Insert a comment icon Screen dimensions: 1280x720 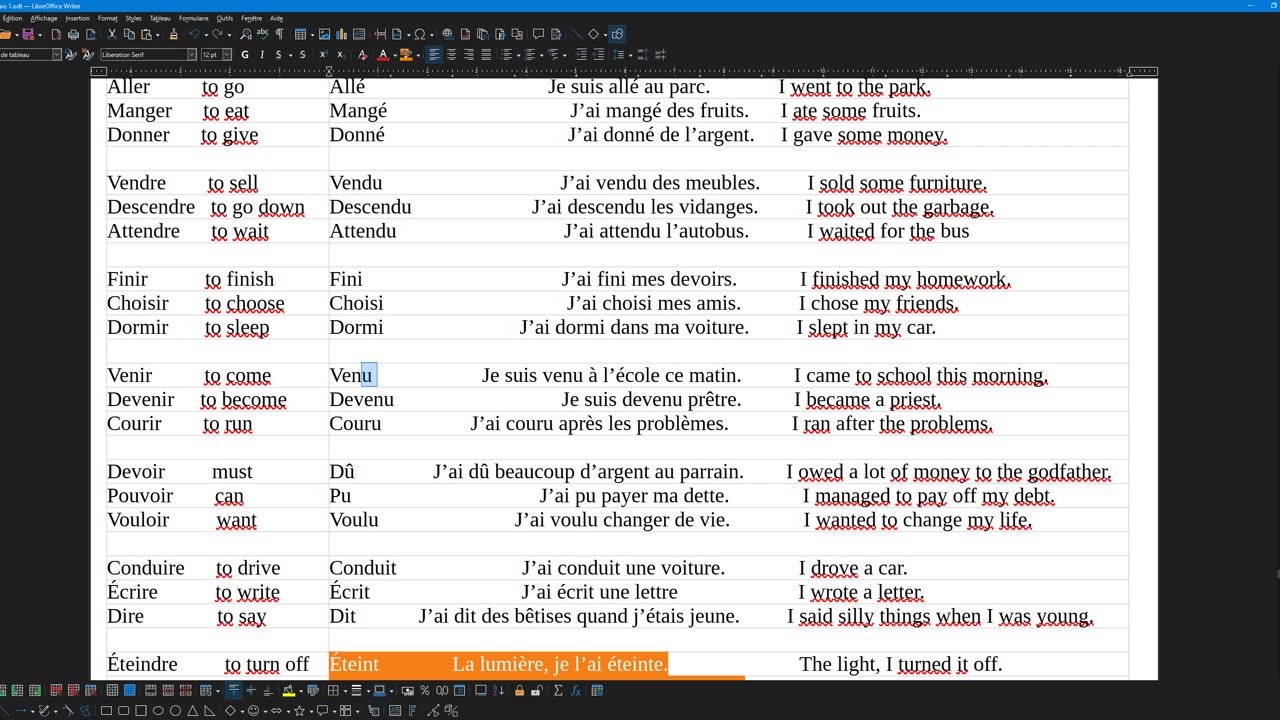(538, 34)
